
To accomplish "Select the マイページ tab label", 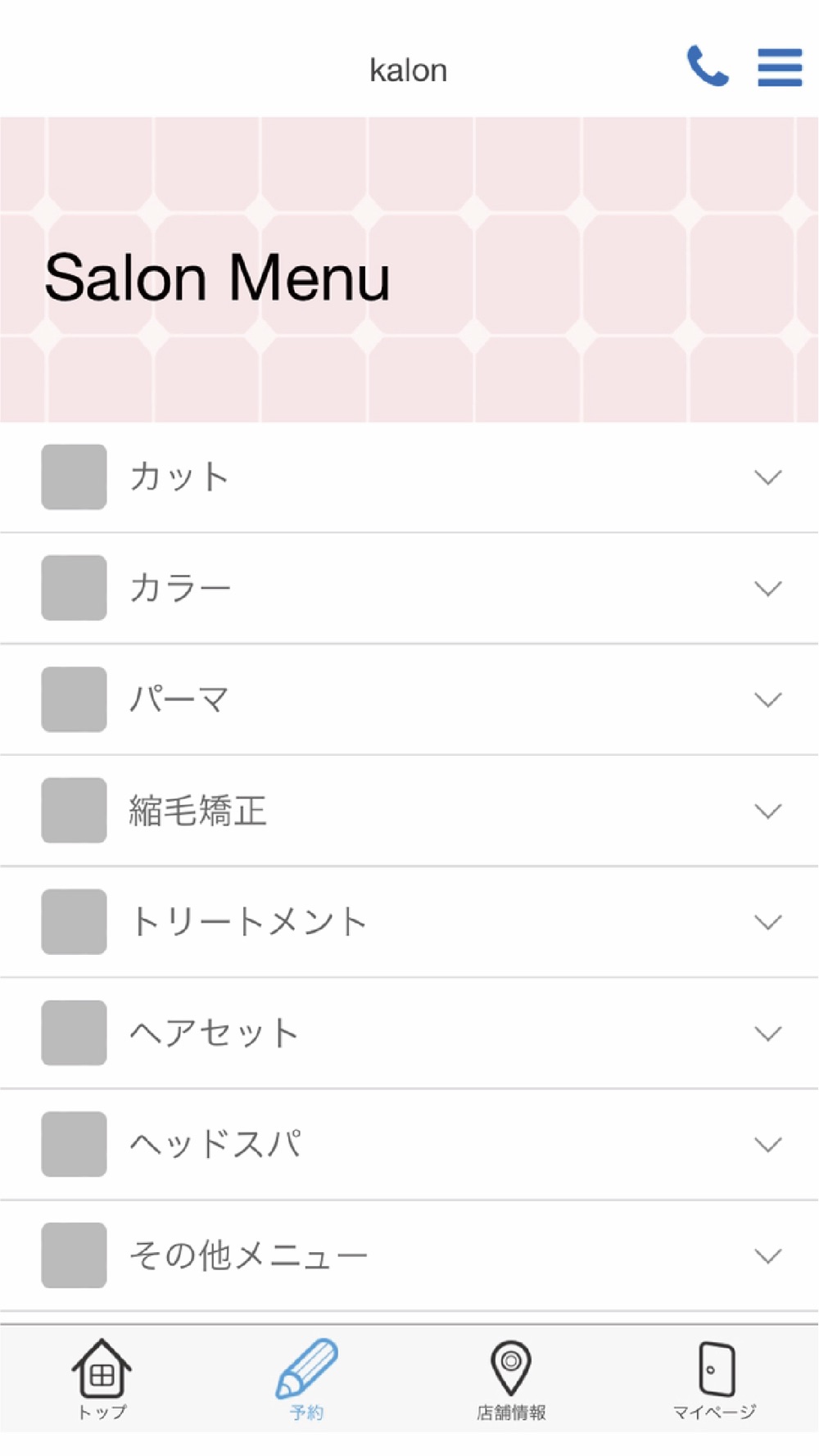I will click(x=714, y=1413).
